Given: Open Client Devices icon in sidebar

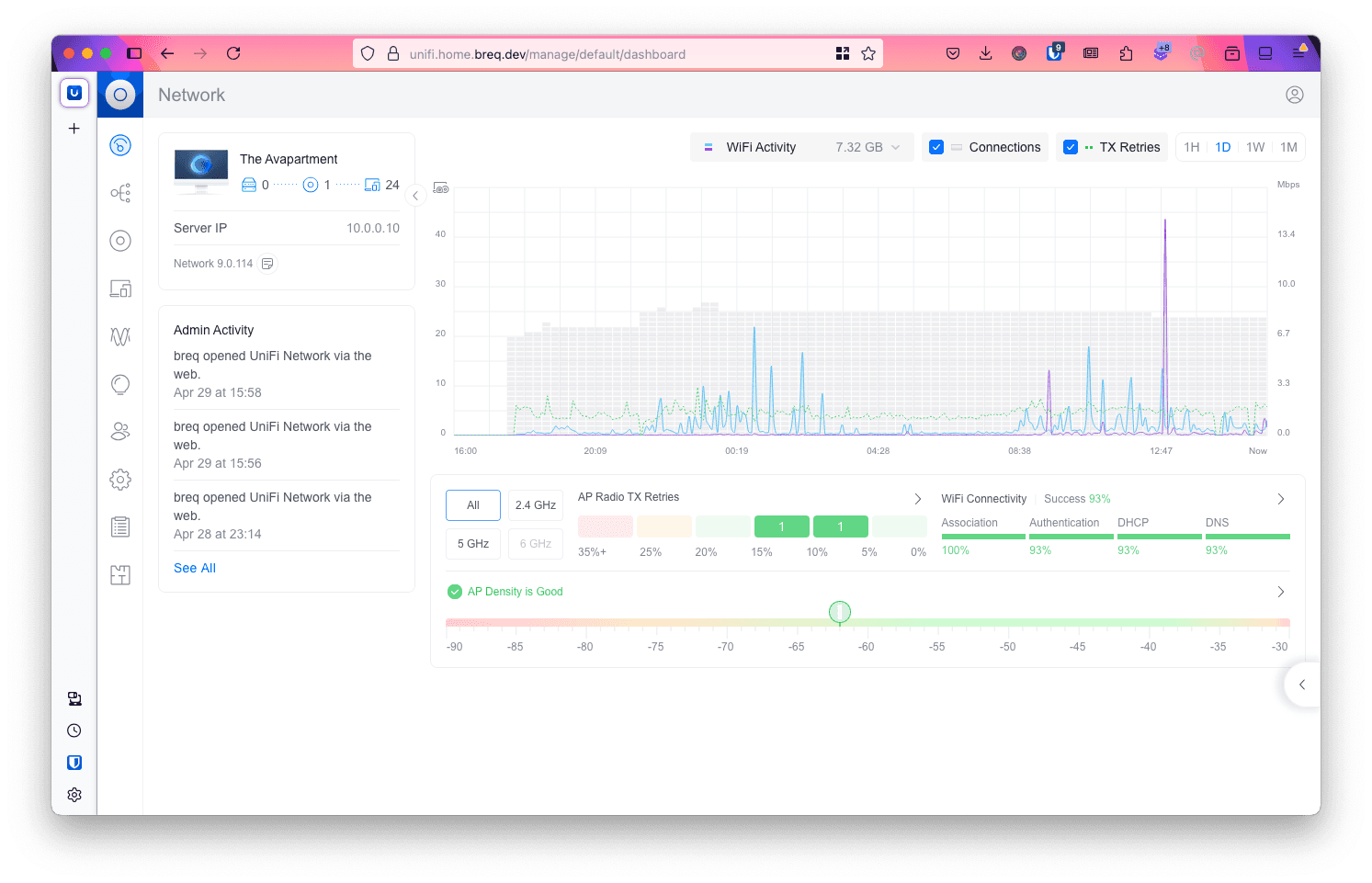Looking at the screenshot, I should point(120,289).
